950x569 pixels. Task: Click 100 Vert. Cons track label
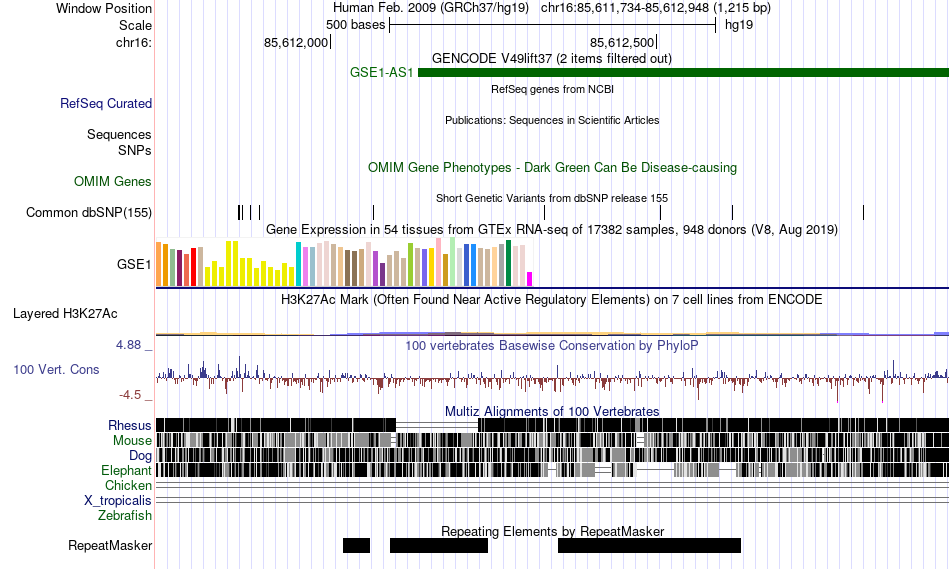pyautogui.click(x=56, y=370)
